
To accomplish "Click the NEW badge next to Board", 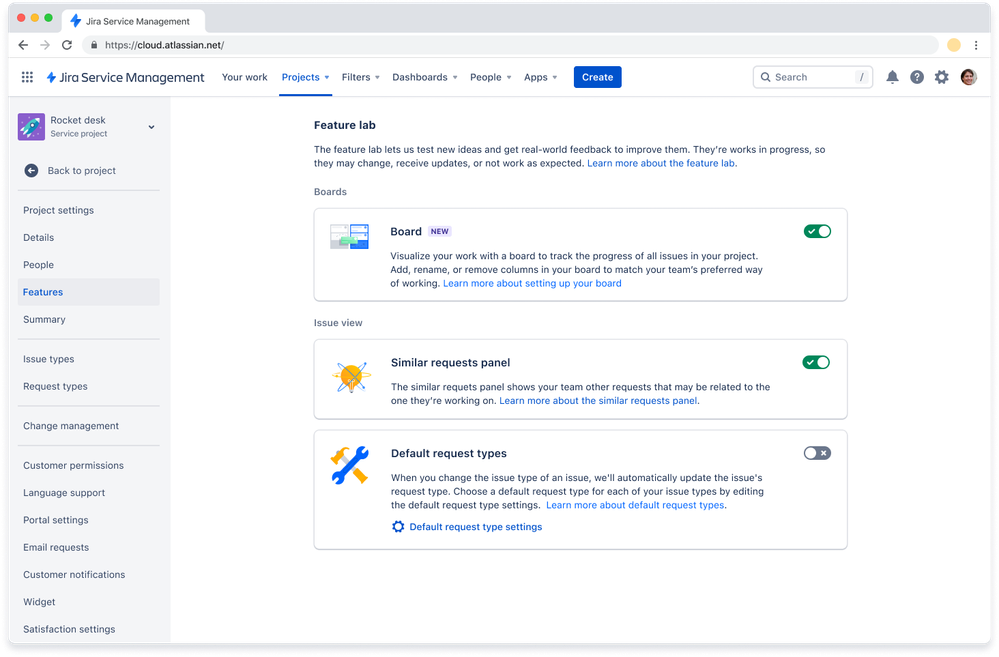I will point(440,231).
